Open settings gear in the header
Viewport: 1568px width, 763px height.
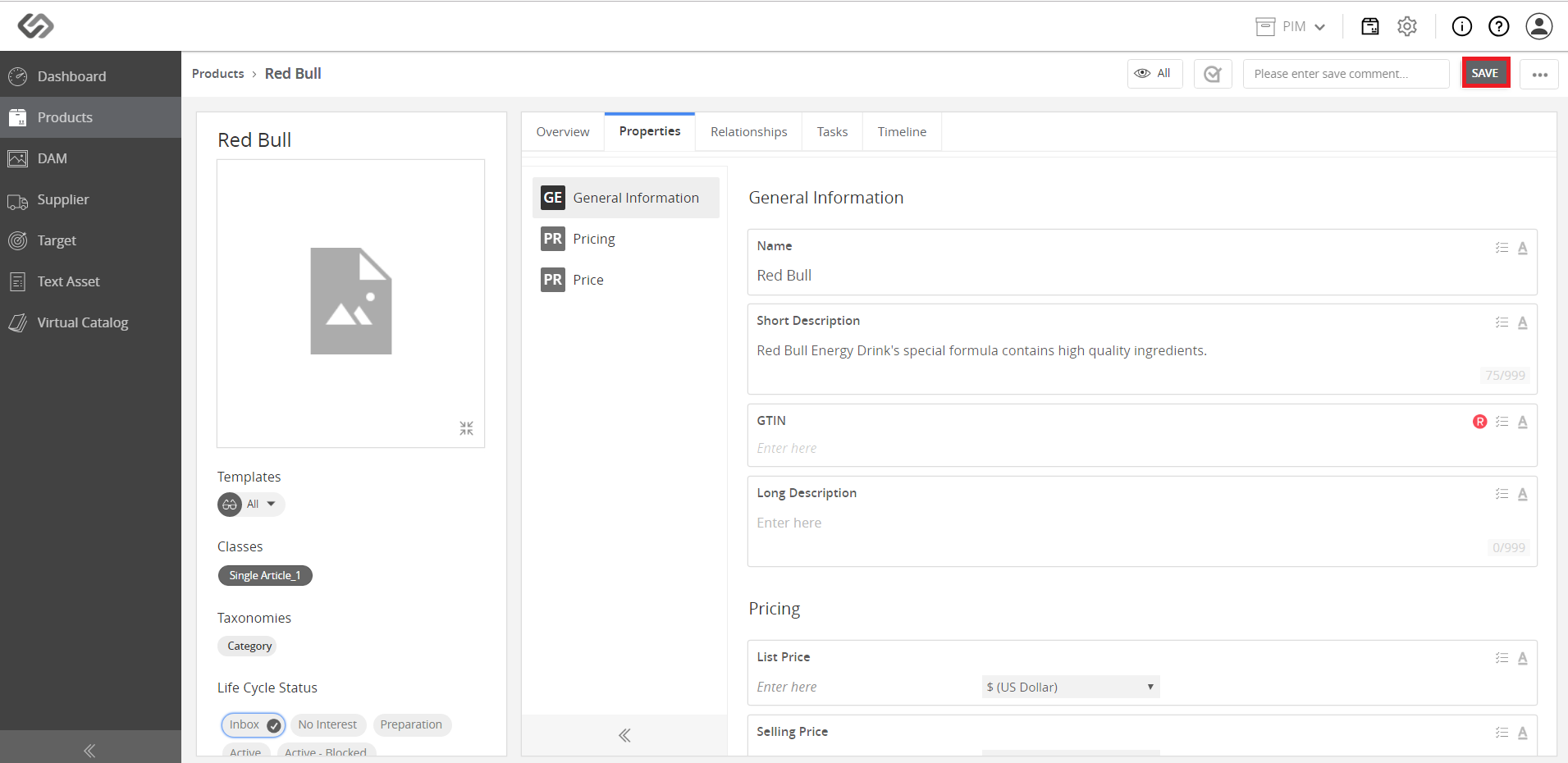click(x=1407, y=26)
